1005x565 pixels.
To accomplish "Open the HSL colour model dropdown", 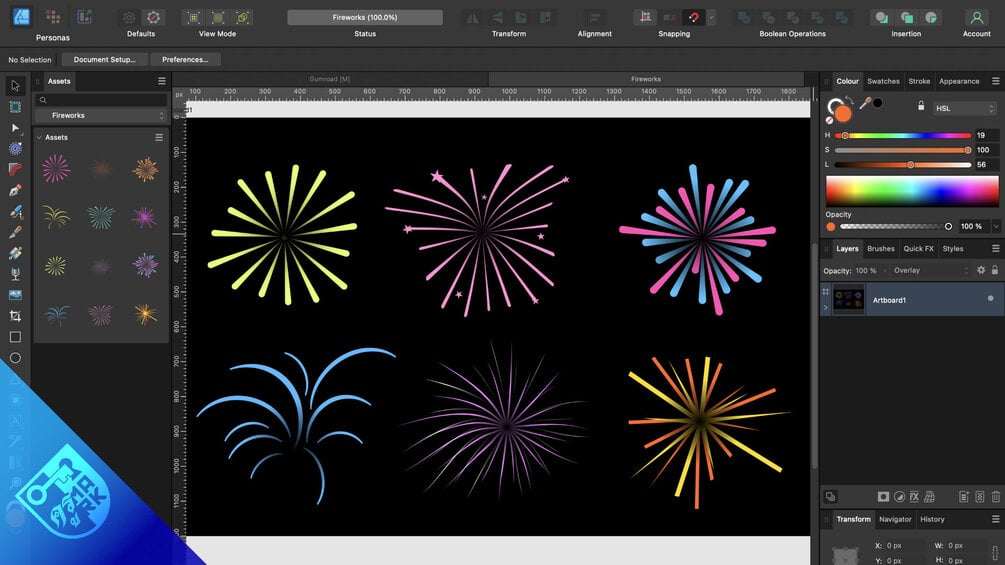I will (x=964, y=108).
